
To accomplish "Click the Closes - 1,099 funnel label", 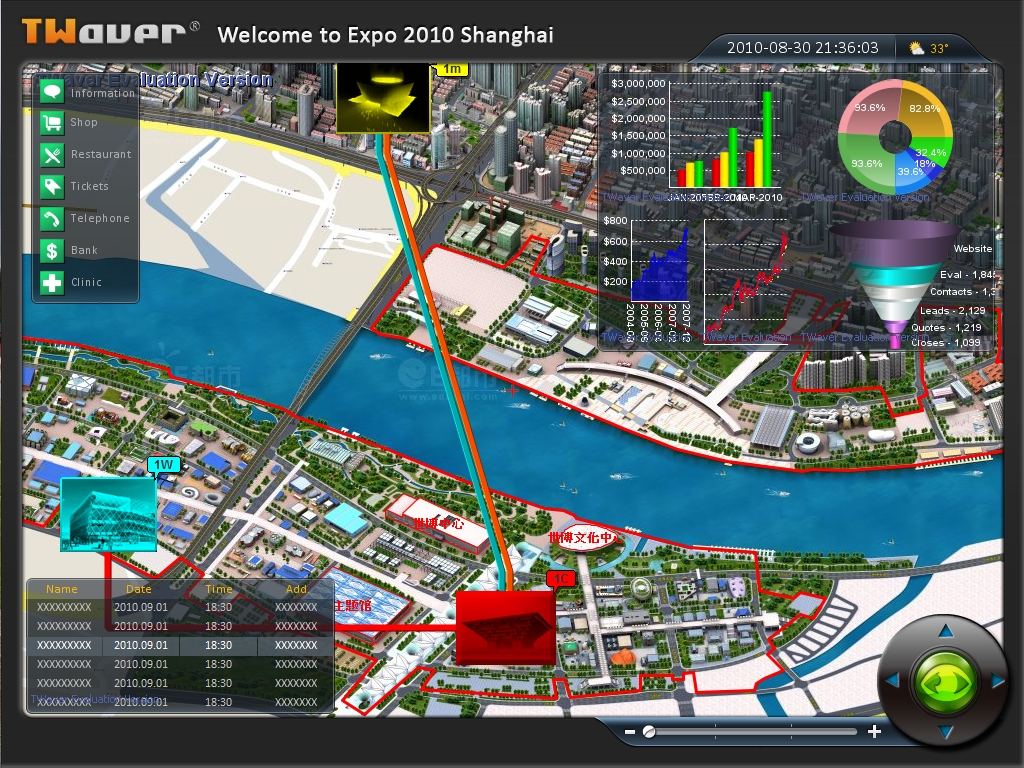I will (x=946, y=342).
